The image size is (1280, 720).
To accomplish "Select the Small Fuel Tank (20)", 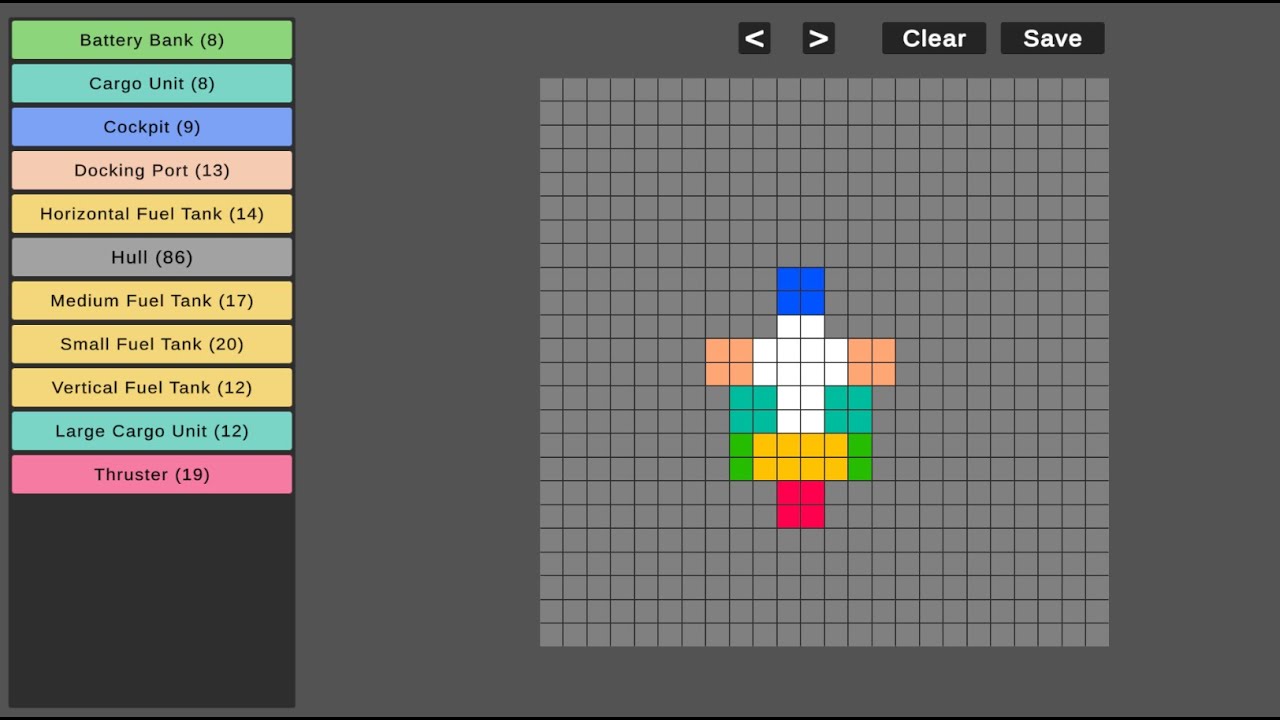I will click(152, 344).
